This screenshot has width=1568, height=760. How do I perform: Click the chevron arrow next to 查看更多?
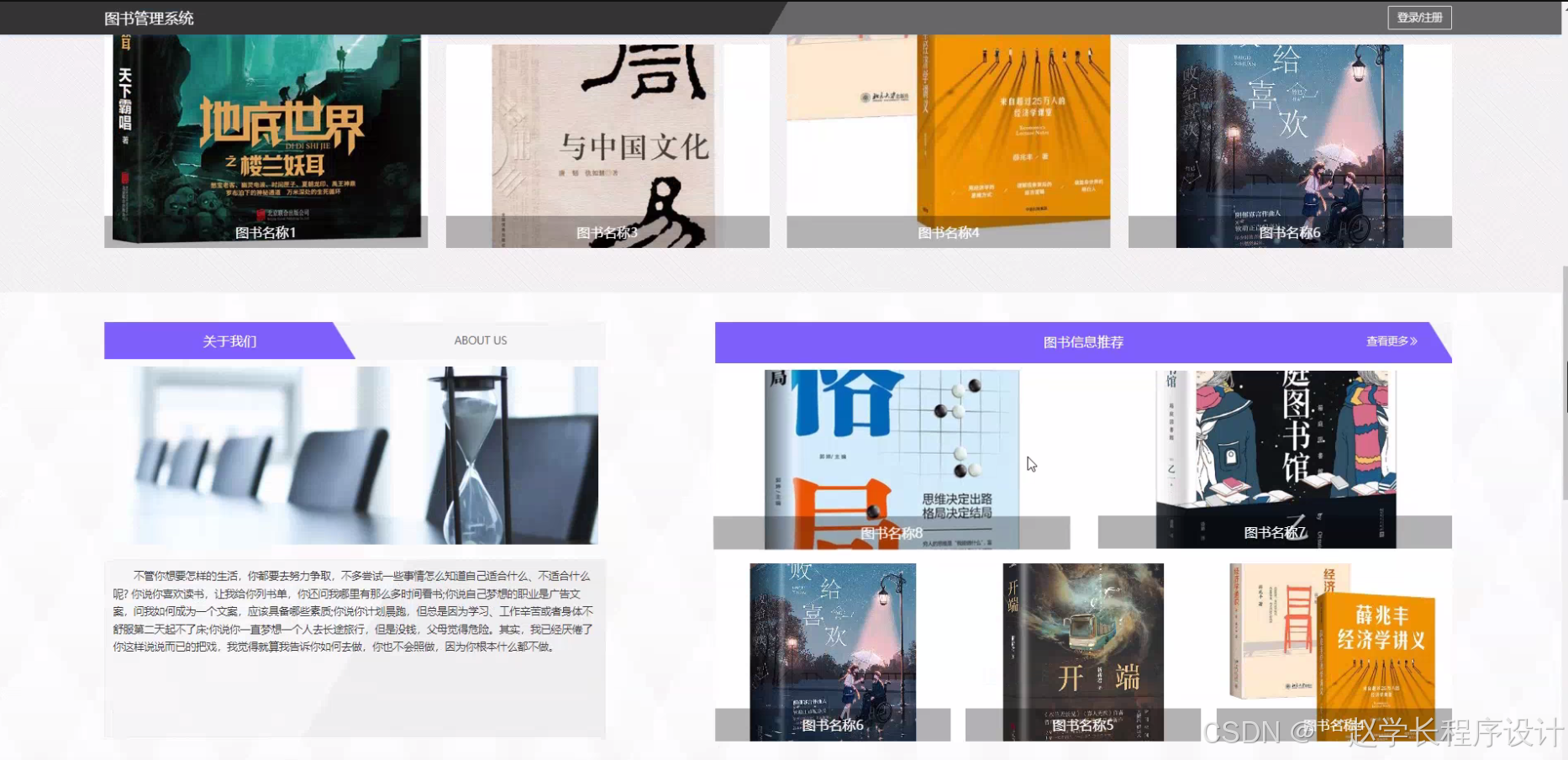1415,341
